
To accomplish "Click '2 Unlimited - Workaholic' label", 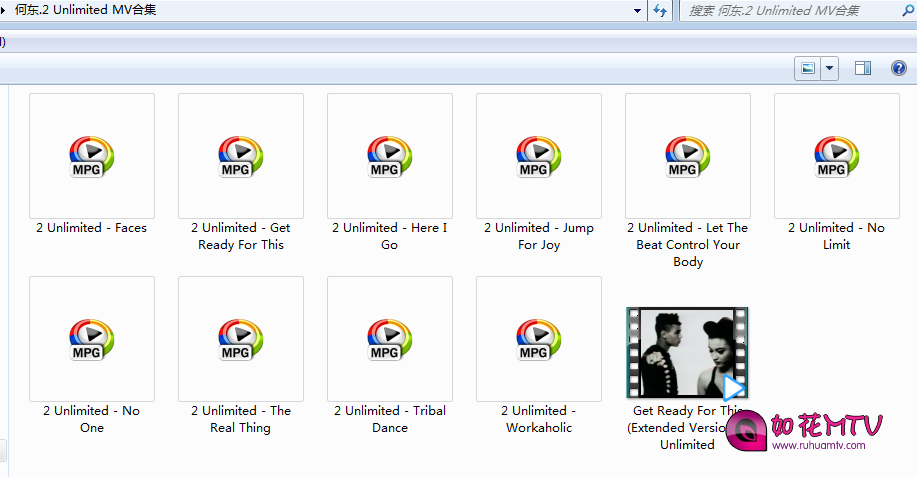I will coord(539,419).
